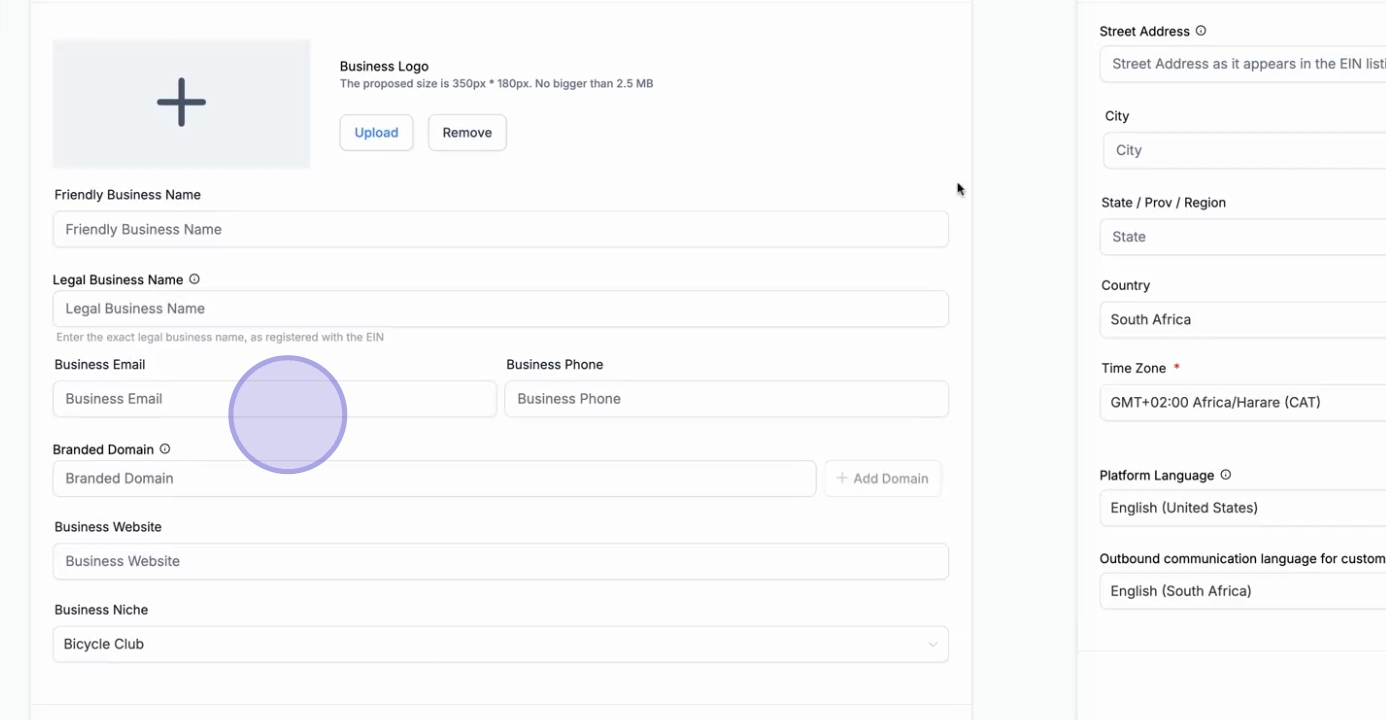This screenshot has width=1386, height=720.
Task: Click info icon beside Platform Language
Action: tap(1226, 475)
